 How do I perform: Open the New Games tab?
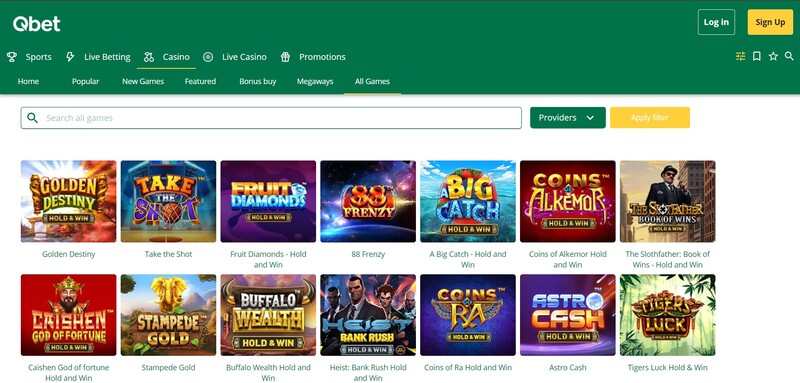tap(143, 81)
